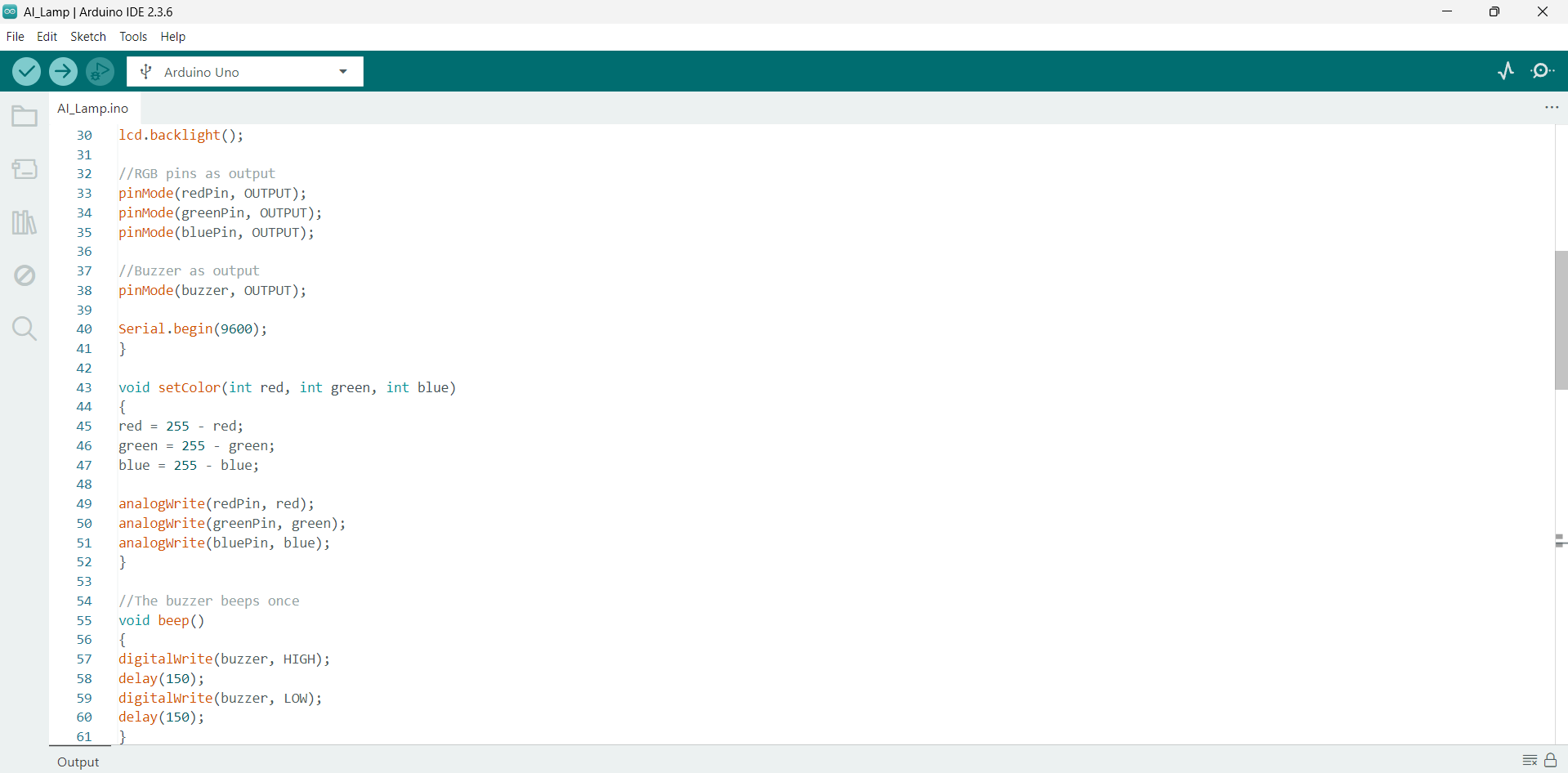Open the Tools menu
The width and height of the screenshot is (1568, 773).
133,37
